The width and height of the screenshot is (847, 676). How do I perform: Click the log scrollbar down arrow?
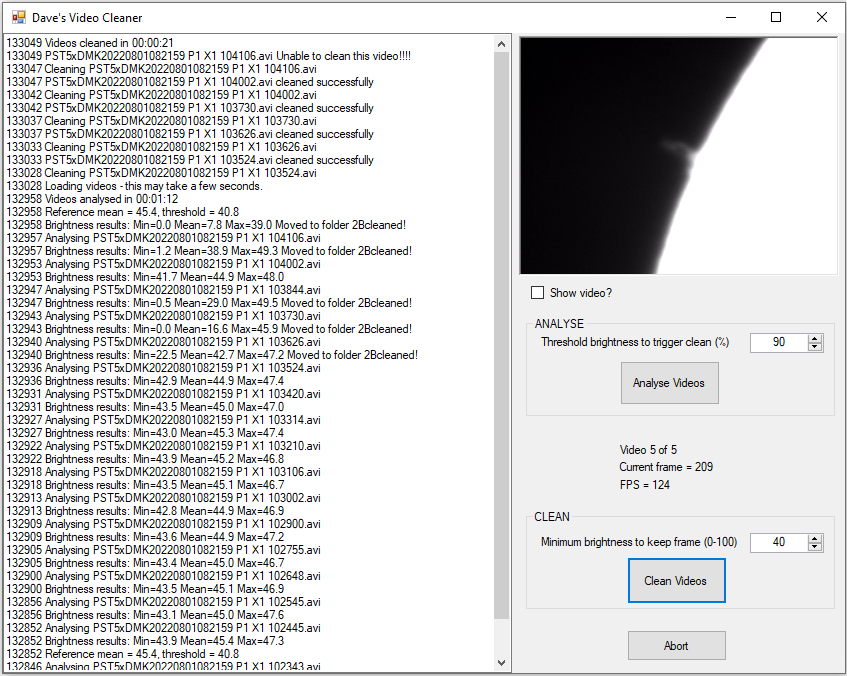[x=501, y=662]
